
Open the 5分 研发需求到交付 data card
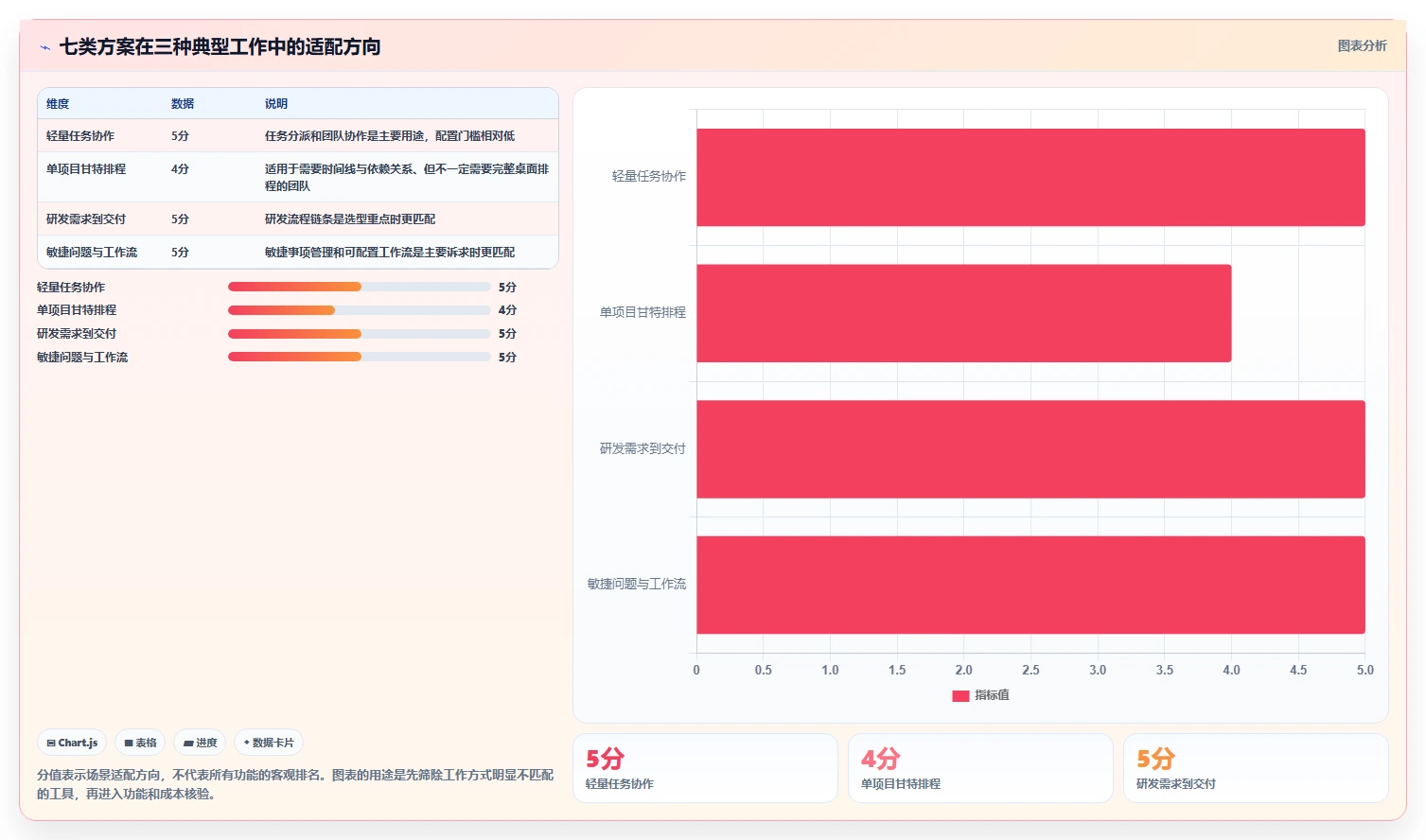(1256, 768)
